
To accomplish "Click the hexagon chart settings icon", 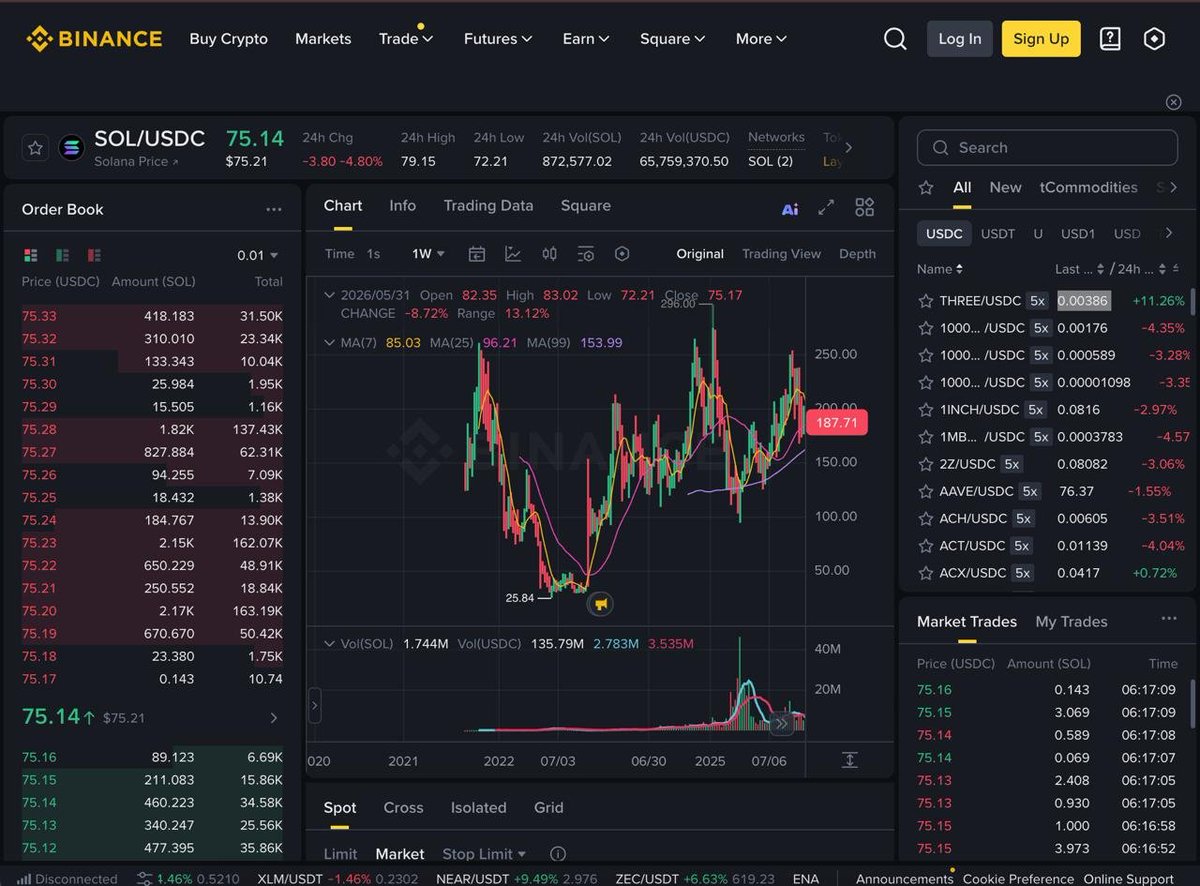I will coord(622,254).
